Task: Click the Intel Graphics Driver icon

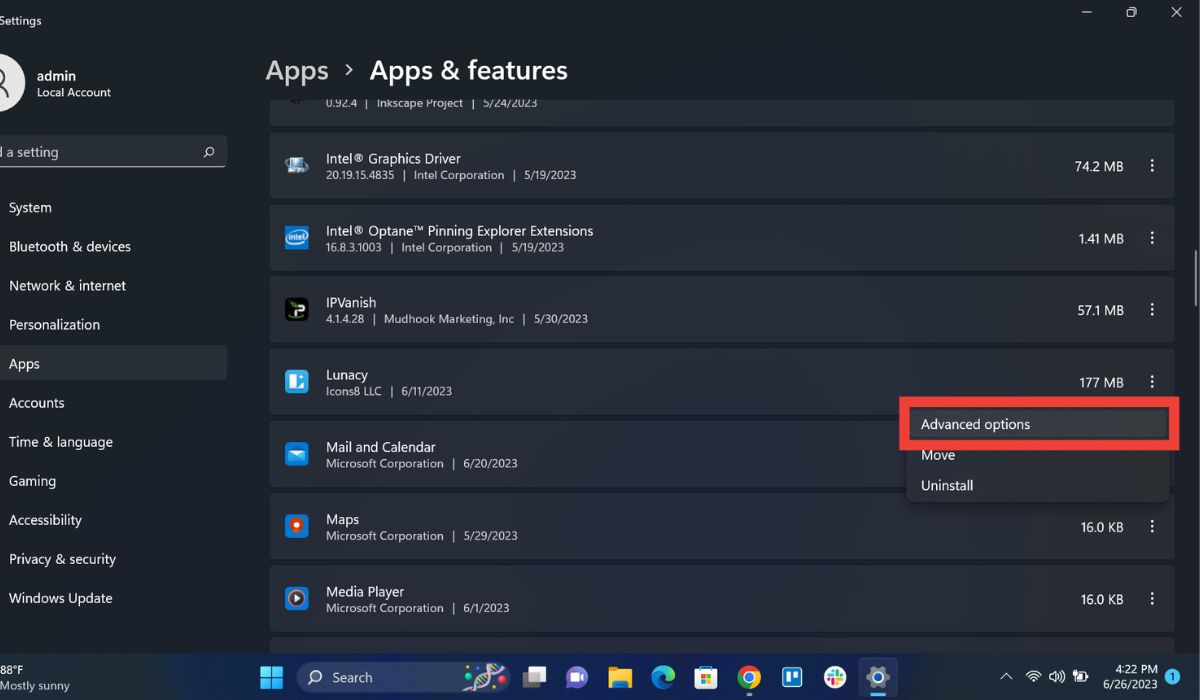Action: 296,165
